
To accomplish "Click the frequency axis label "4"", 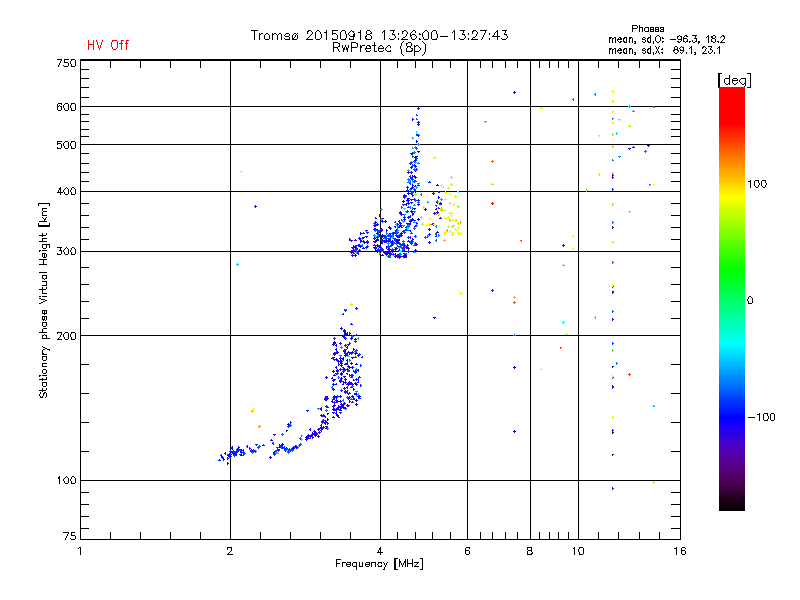I will coord(380,551).
